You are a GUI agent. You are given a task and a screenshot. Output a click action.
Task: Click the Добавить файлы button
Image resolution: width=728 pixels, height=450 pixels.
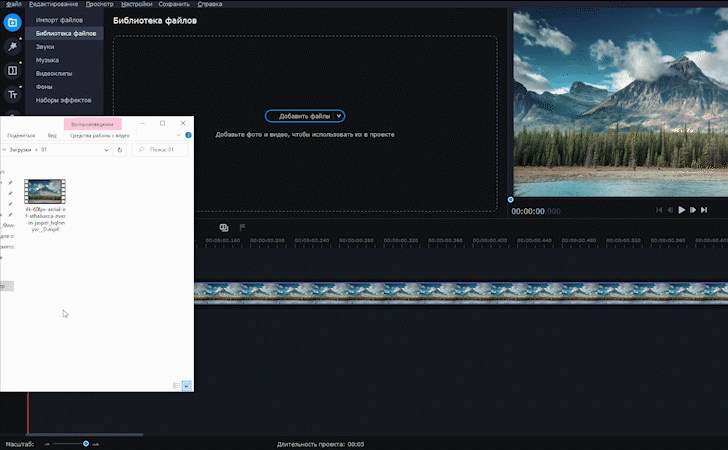298,116
